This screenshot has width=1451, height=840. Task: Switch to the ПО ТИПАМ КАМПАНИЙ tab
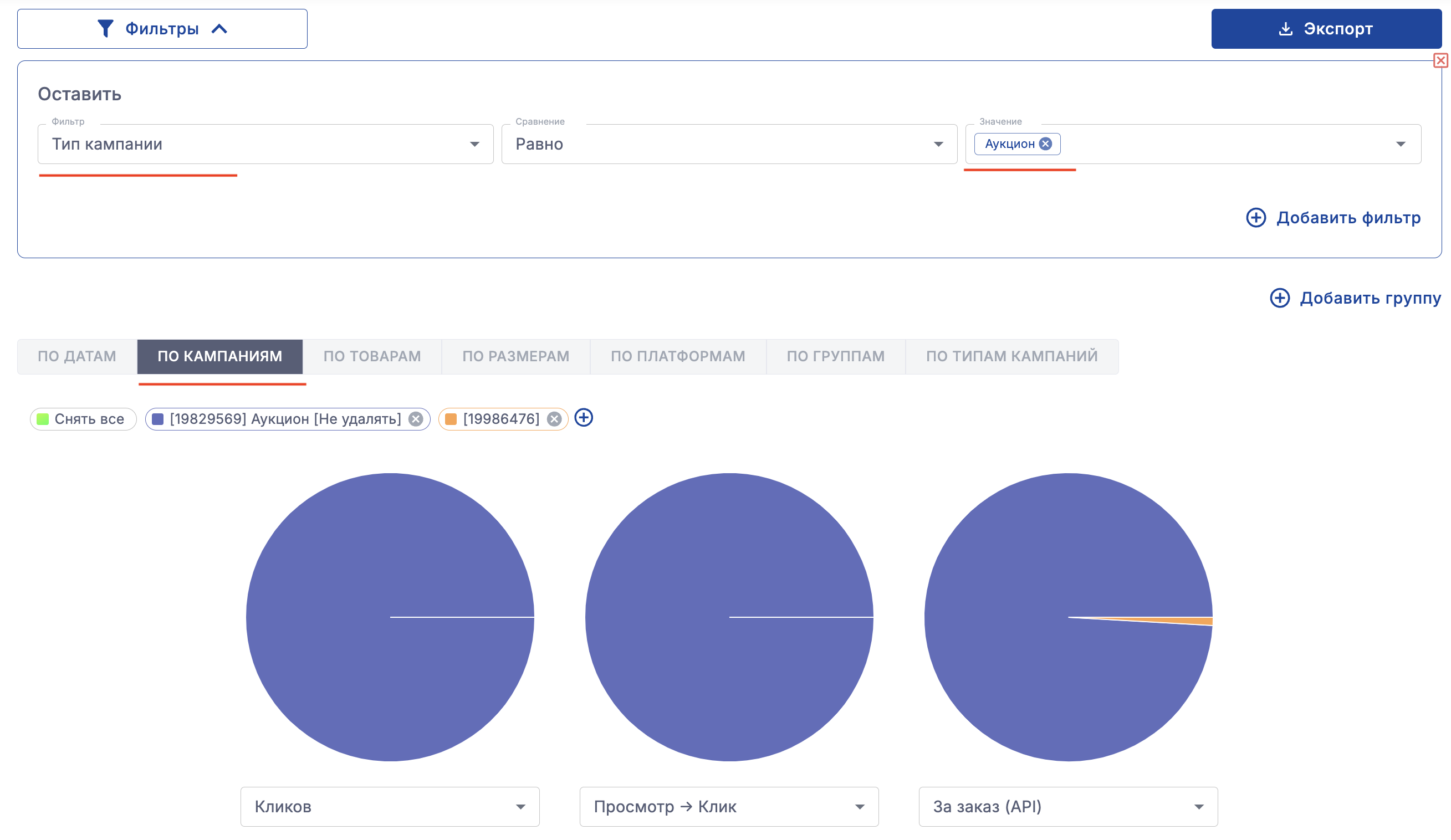click(1011, 356)
